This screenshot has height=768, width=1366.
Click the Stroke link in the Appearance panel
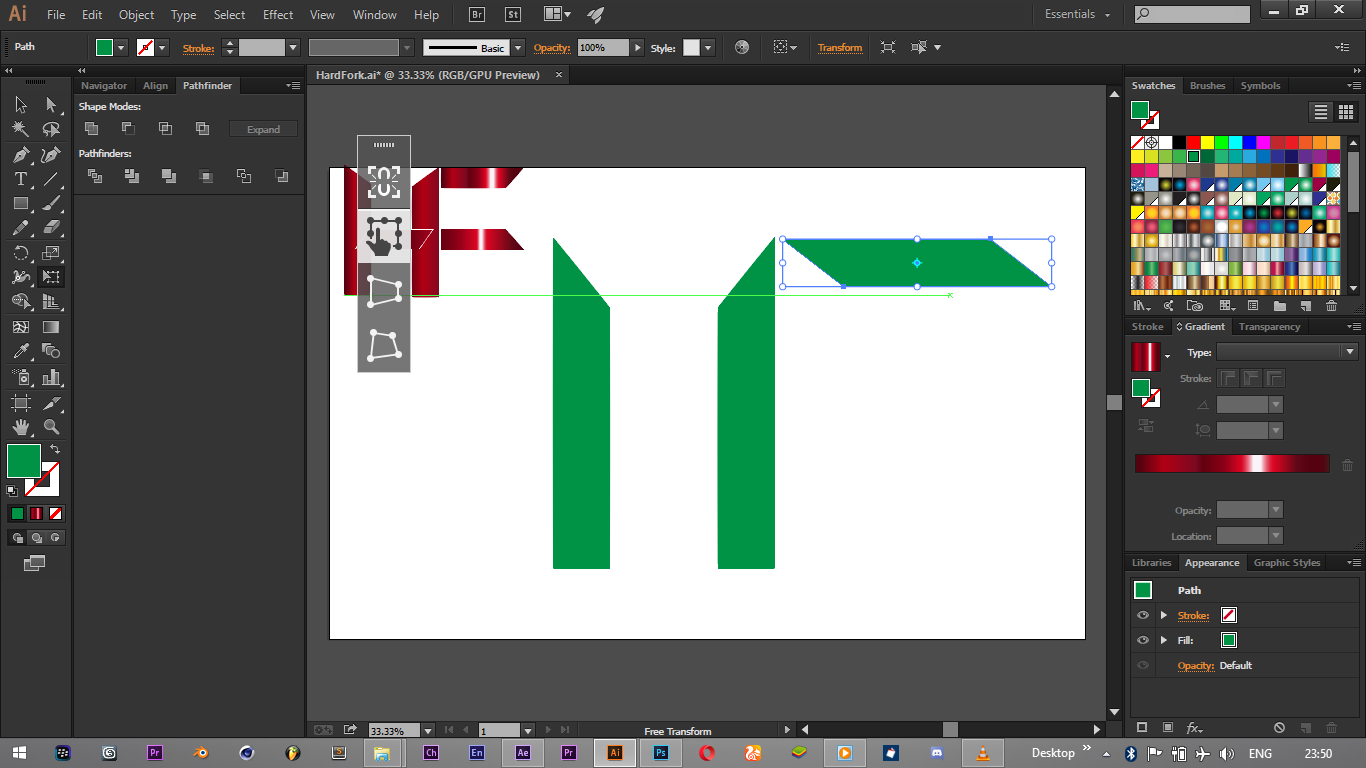pyautogui.click(x=1193, y=615)
